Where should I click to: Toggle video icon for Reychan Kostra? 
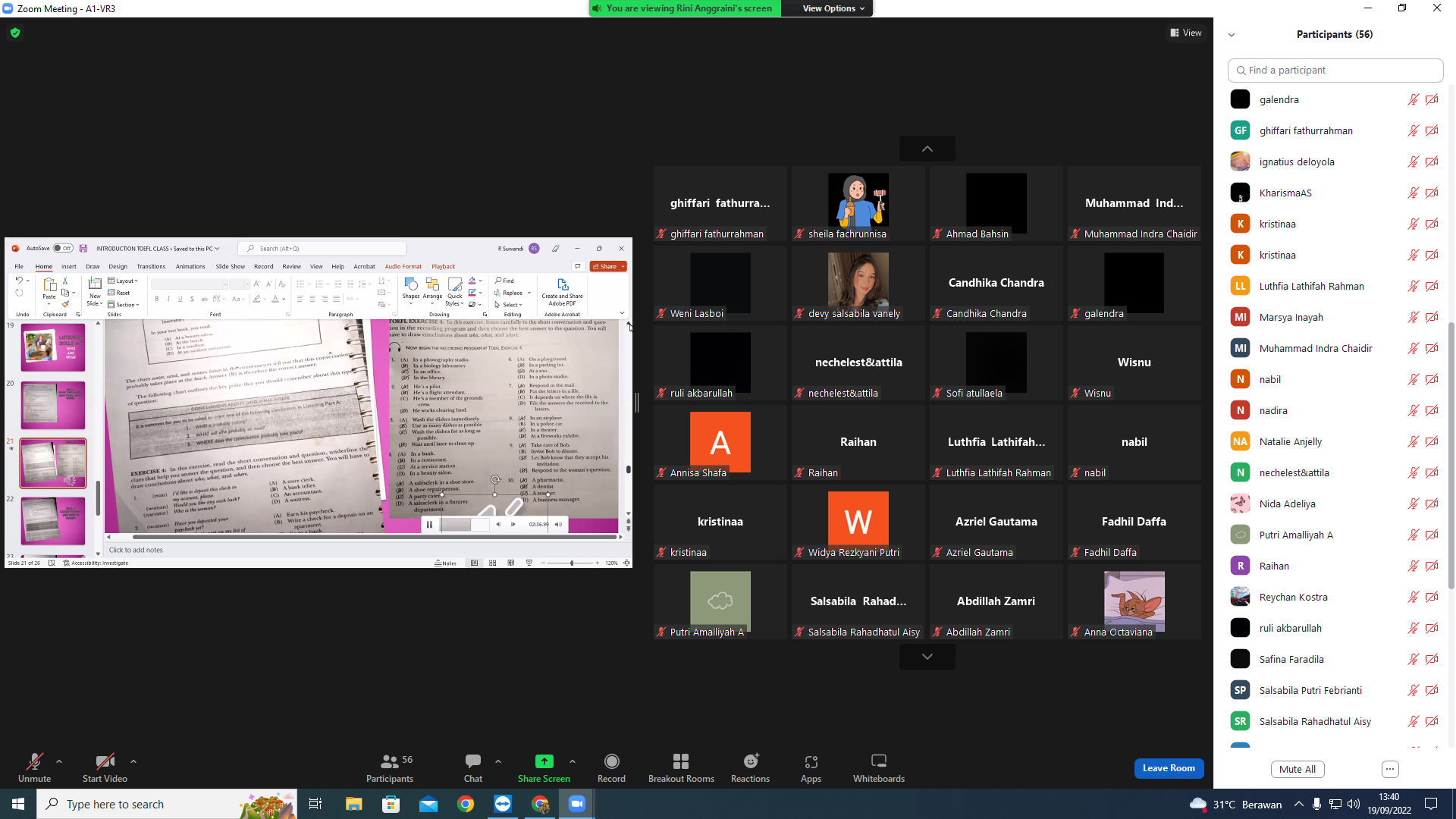(1432, 597)
